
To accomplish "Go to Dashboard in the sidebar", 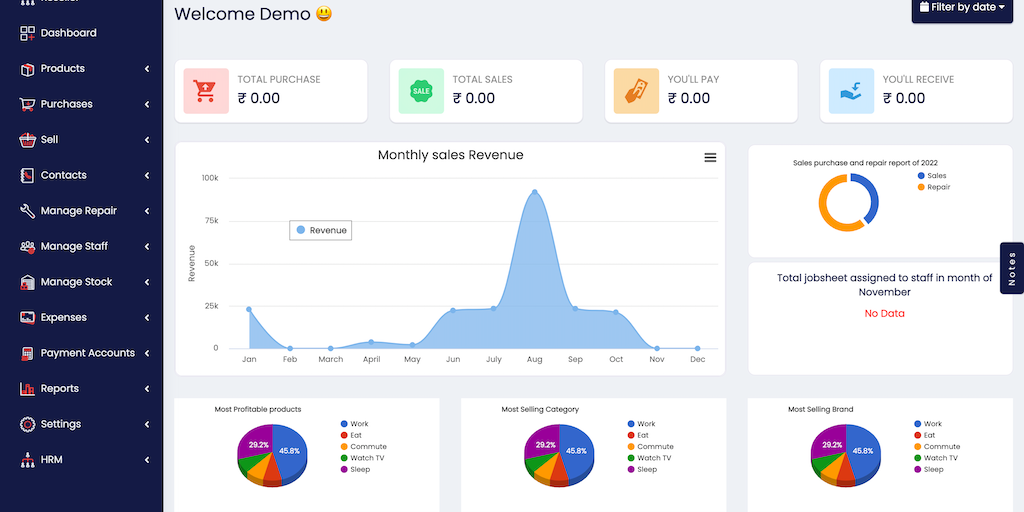I will click(x=68, y=33).
